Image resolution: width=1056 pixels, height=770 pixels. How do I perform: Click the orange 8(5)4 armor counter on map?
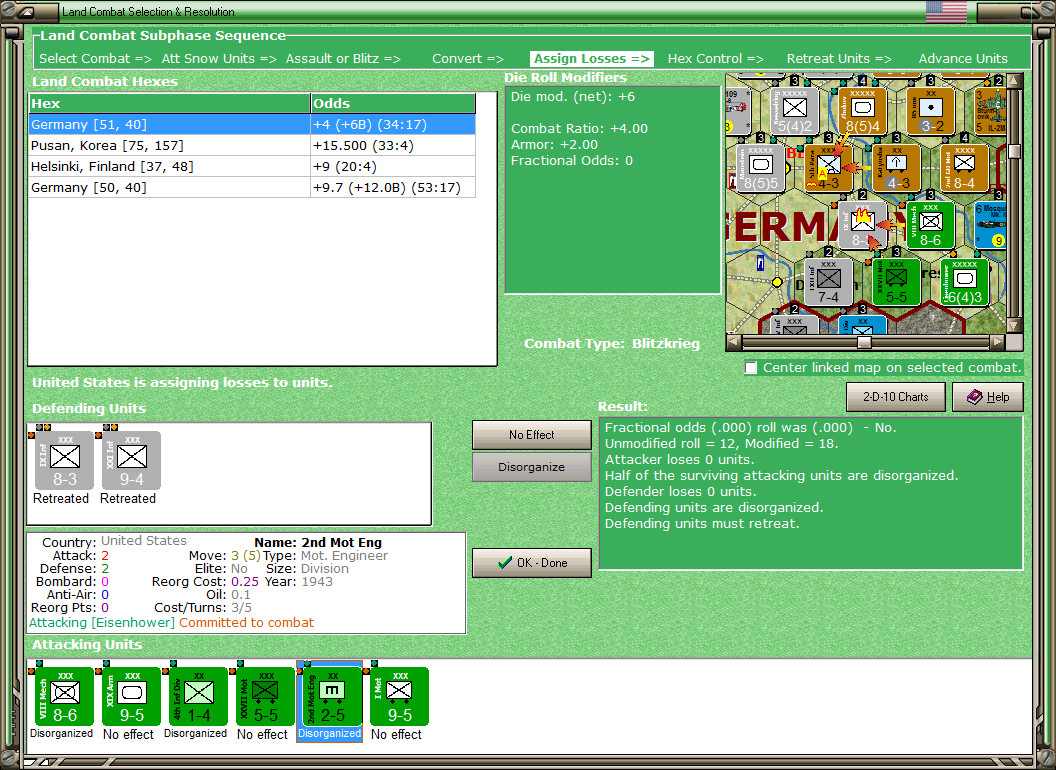862,111
